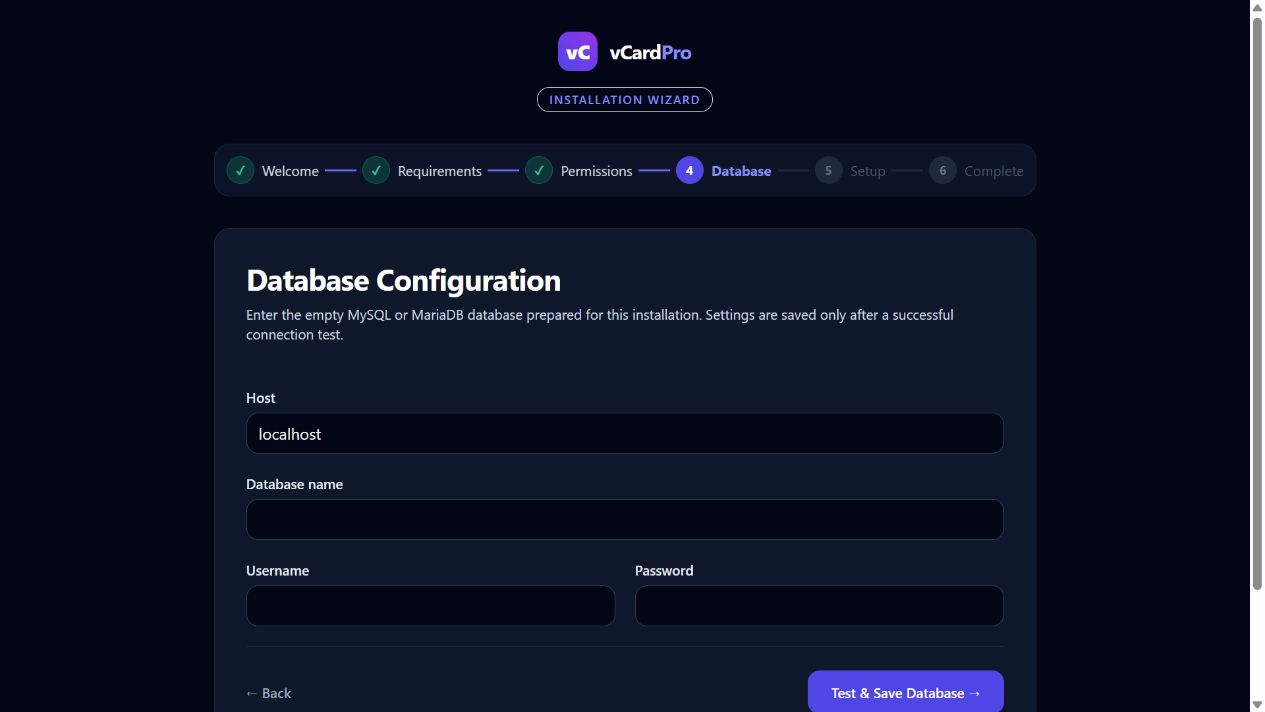Click the scrollbar up arrow
1265x712 pixels.
1257,7
